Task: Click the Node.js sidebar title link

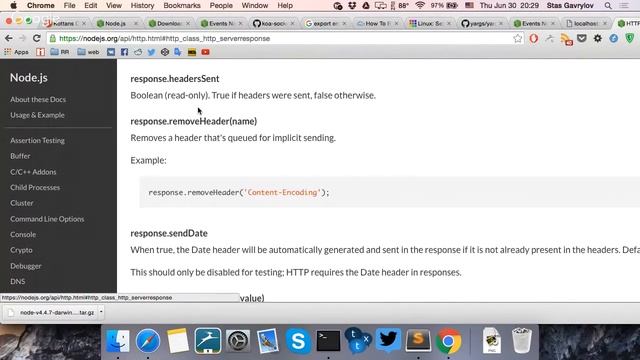Action: [29, 78]
